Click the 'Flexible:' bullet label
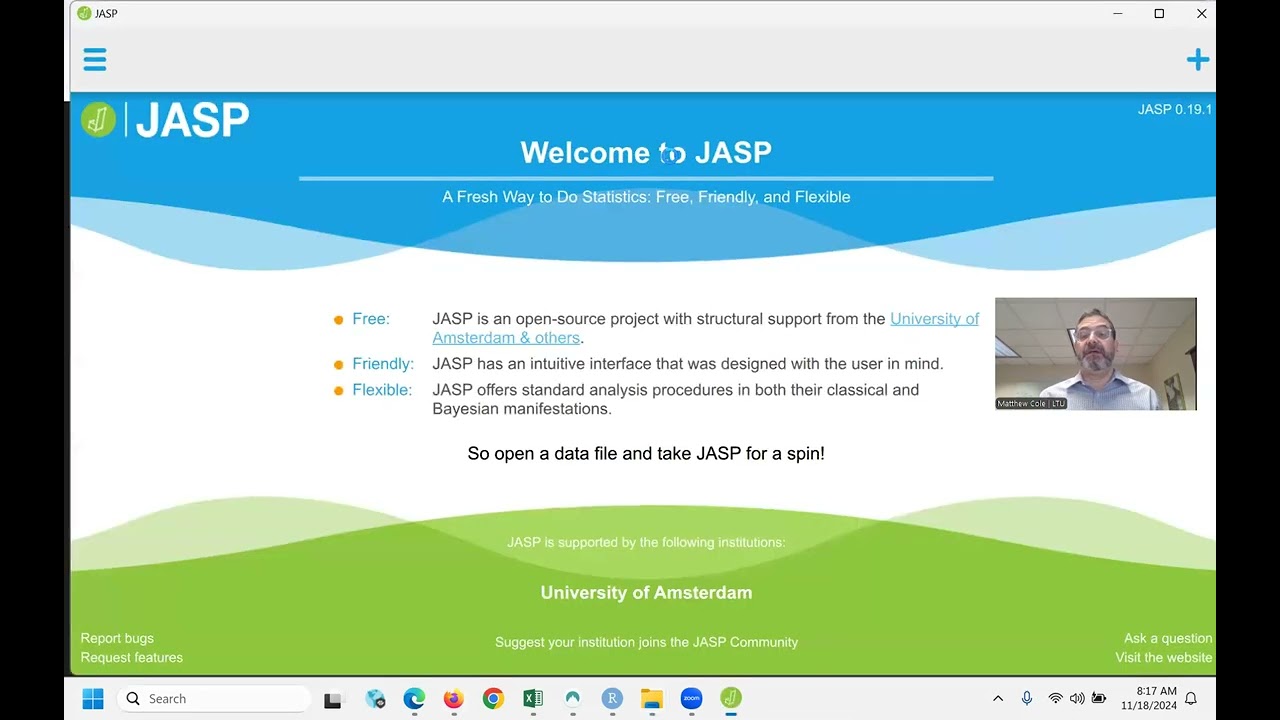Screen dimensions: 1280x720 click(382, 390)
